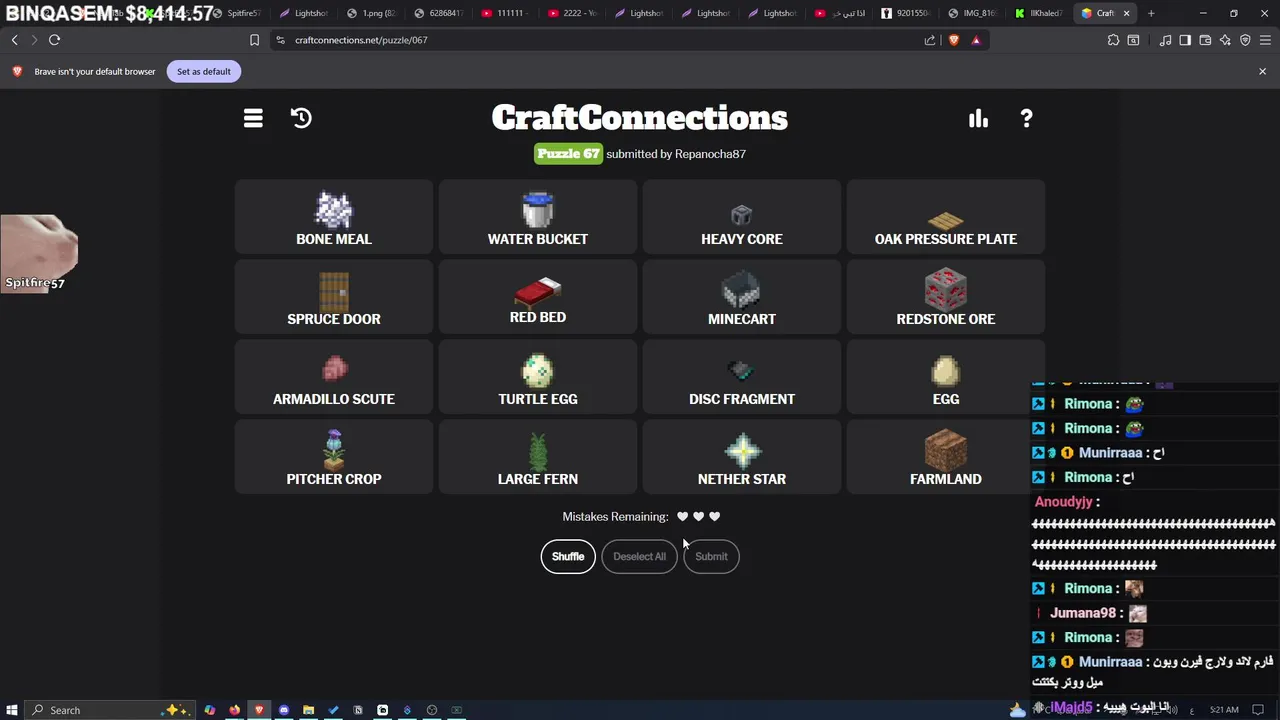Screen dimensions: 1280x720
Task: Dismiss the default browser notification bar
Action: tap(1262, 71)
